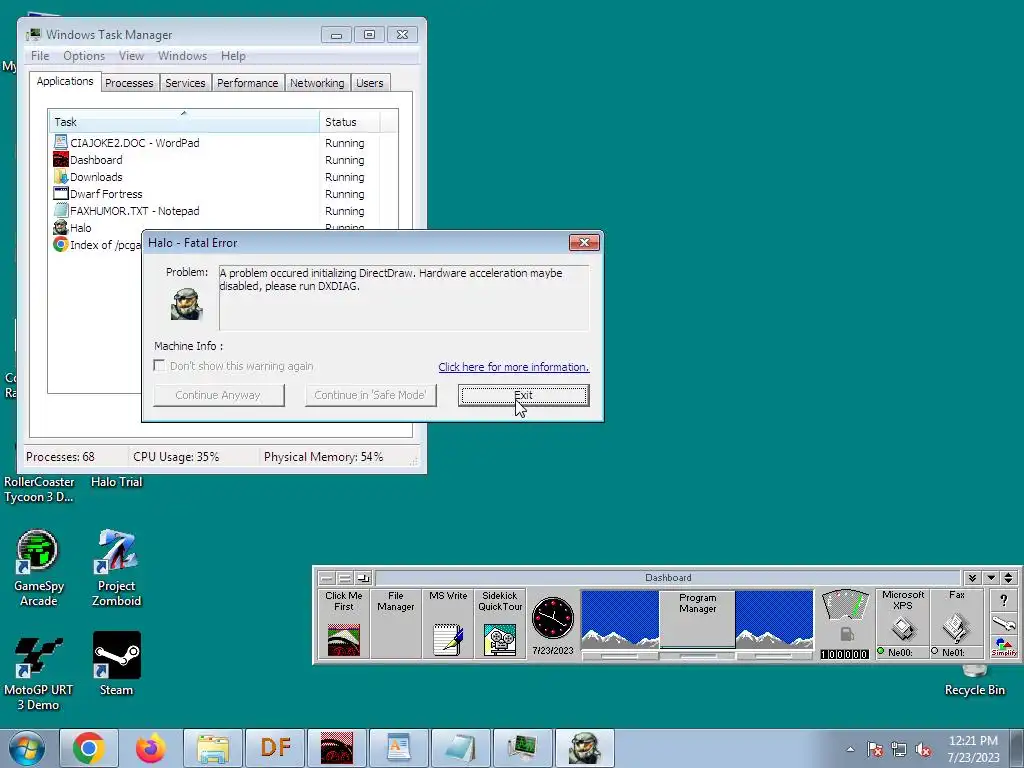The image size is (1024, 768).
Task: Click the Master Chief icon in error dialog
Action: coord(186,304)
